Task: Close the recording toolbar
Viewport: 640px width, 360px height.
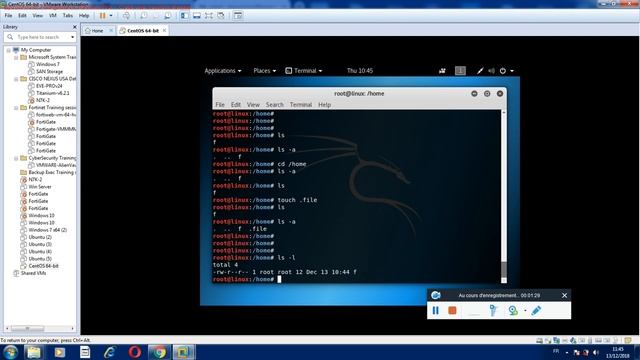Action: click(x=564, y=295)
